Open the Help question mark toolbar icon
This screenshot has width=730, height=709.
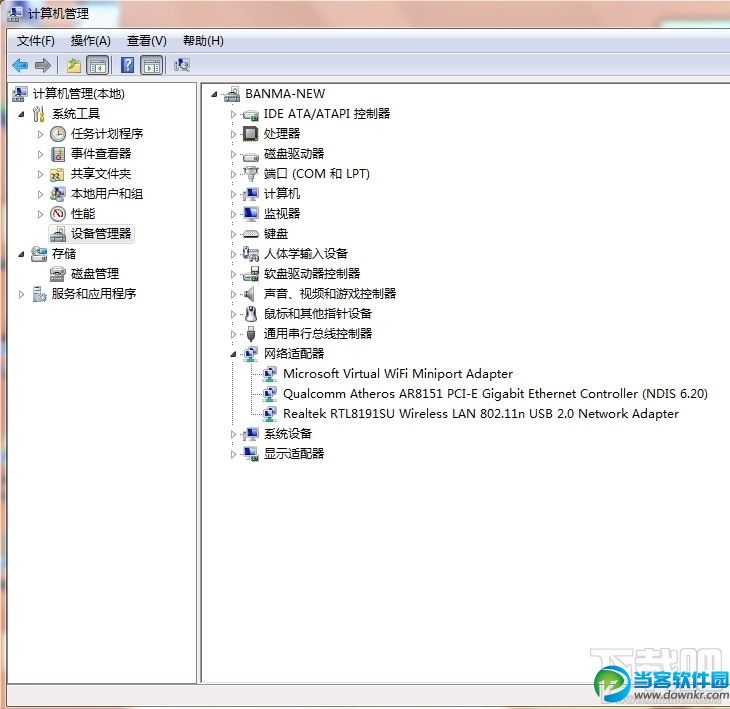127,65
